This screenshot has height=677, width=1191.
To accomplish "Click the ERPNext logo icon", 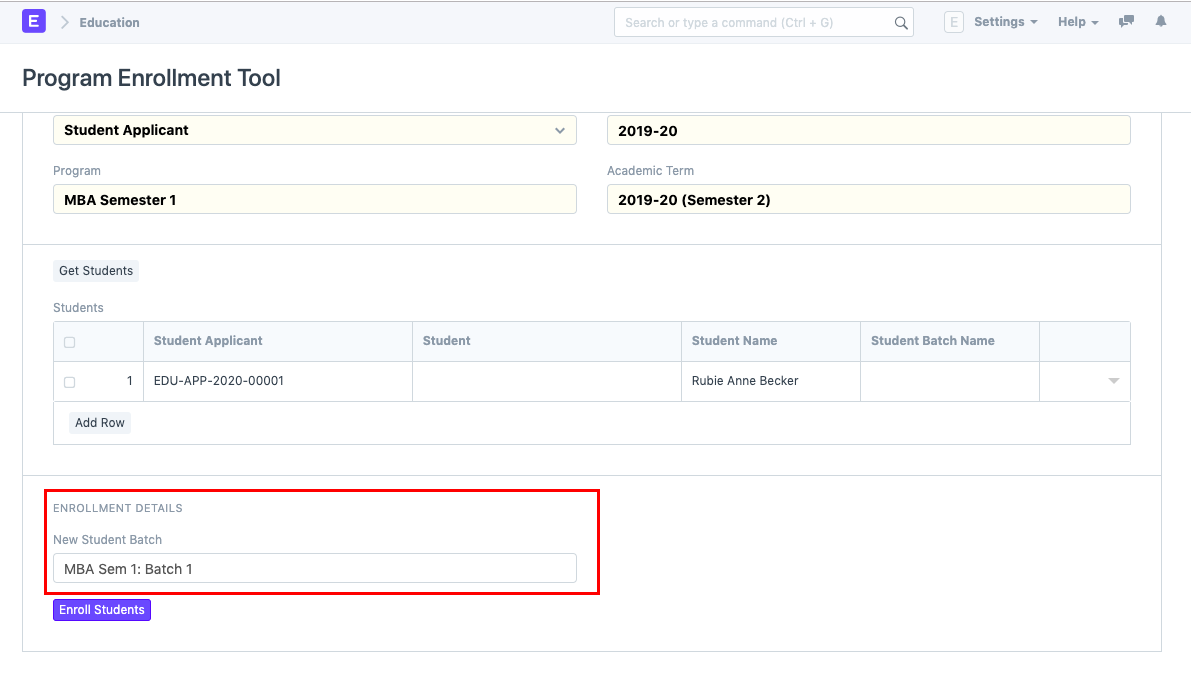I will pos(34,20).
